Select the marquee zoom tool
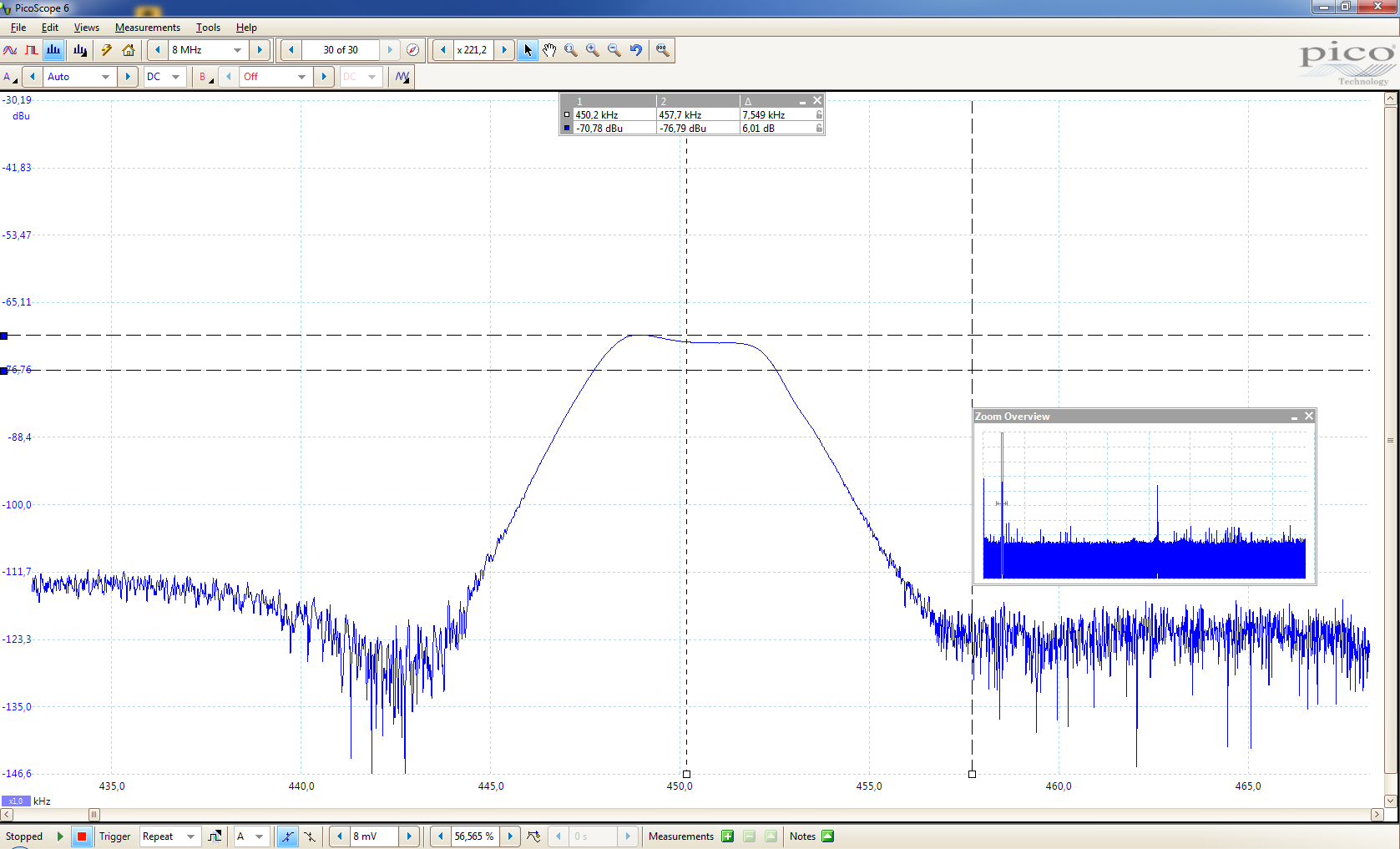 click(571, 50)
